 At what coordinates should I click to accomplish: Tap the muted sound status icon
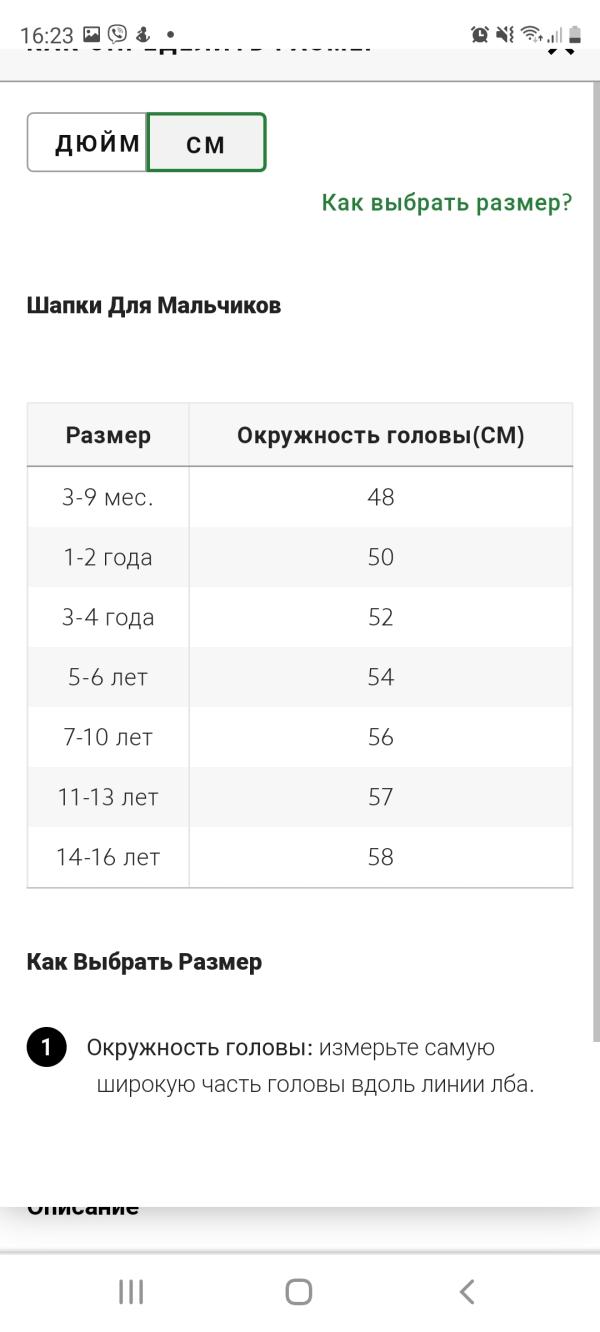(x=506, y=34)
